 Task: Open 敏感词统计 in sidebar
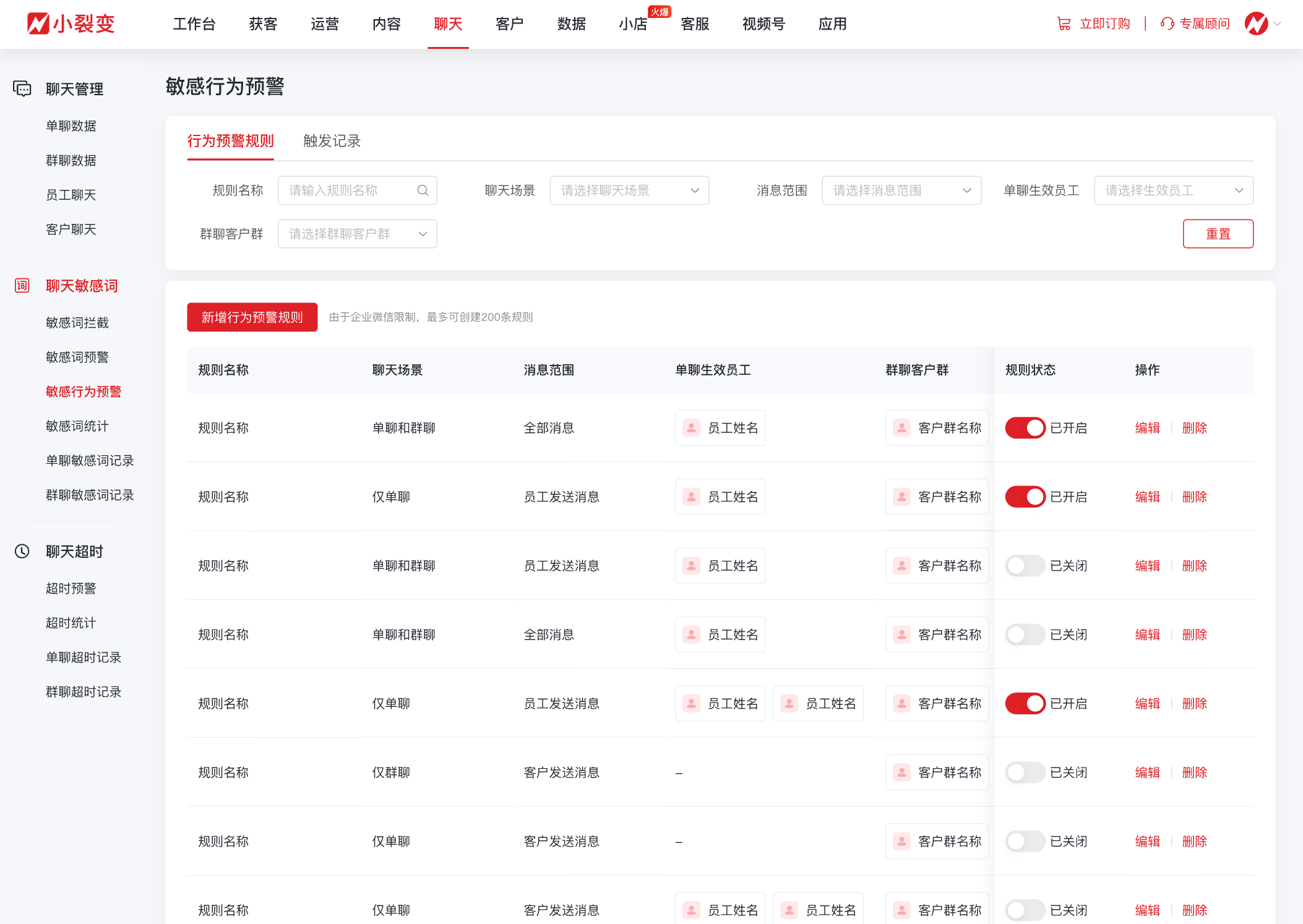pos(77,426)
